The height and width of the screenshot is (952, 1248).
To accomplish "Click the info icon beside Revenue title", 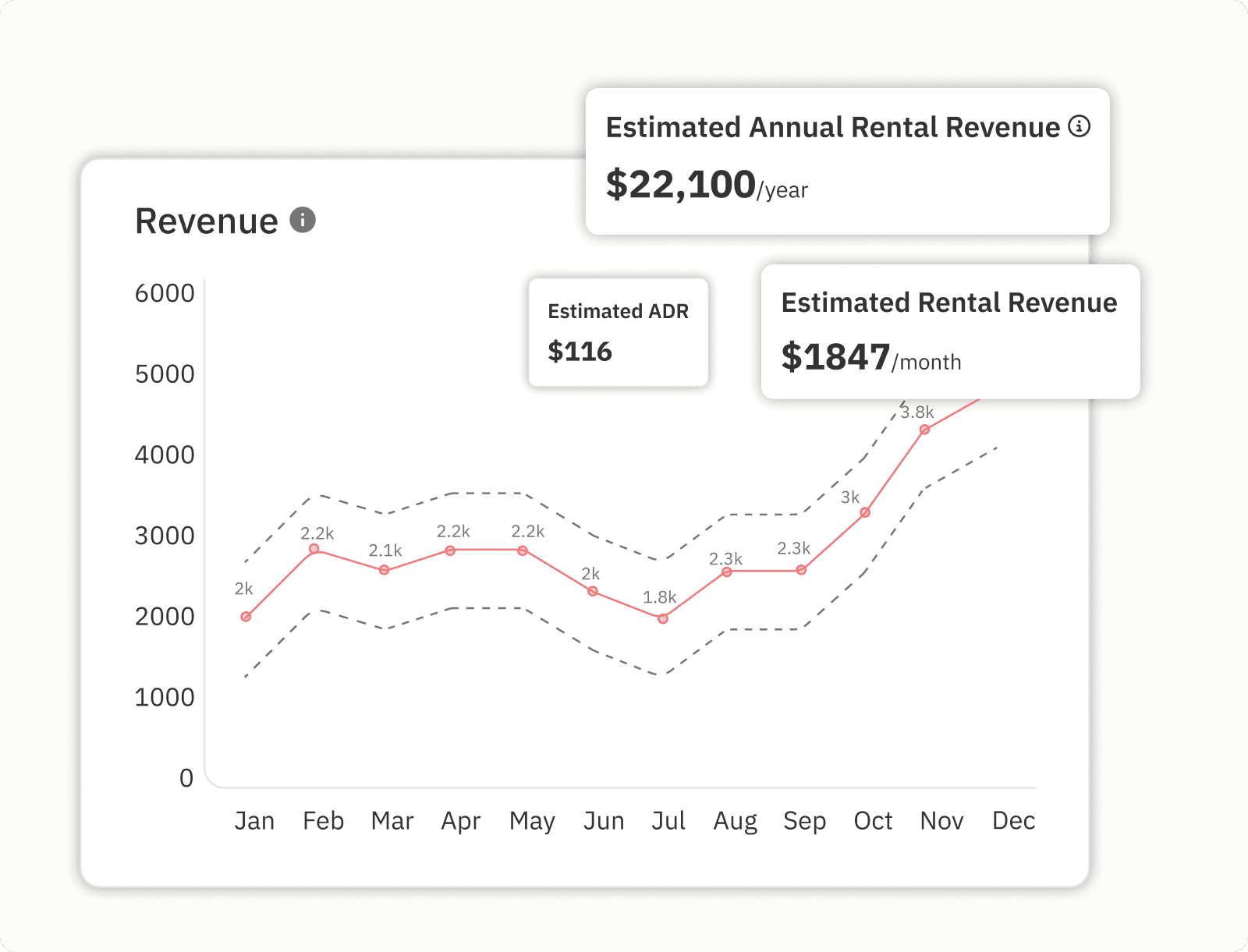I will click(x=303, y=220).
